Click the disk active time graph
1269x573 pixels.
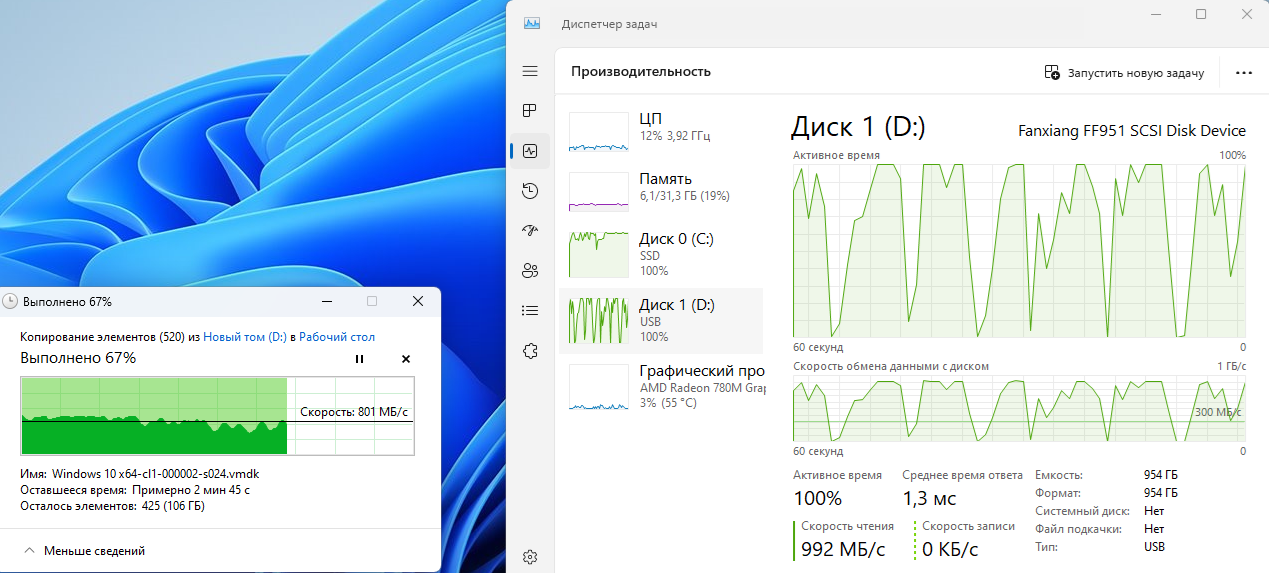(x=1019, y=251)
